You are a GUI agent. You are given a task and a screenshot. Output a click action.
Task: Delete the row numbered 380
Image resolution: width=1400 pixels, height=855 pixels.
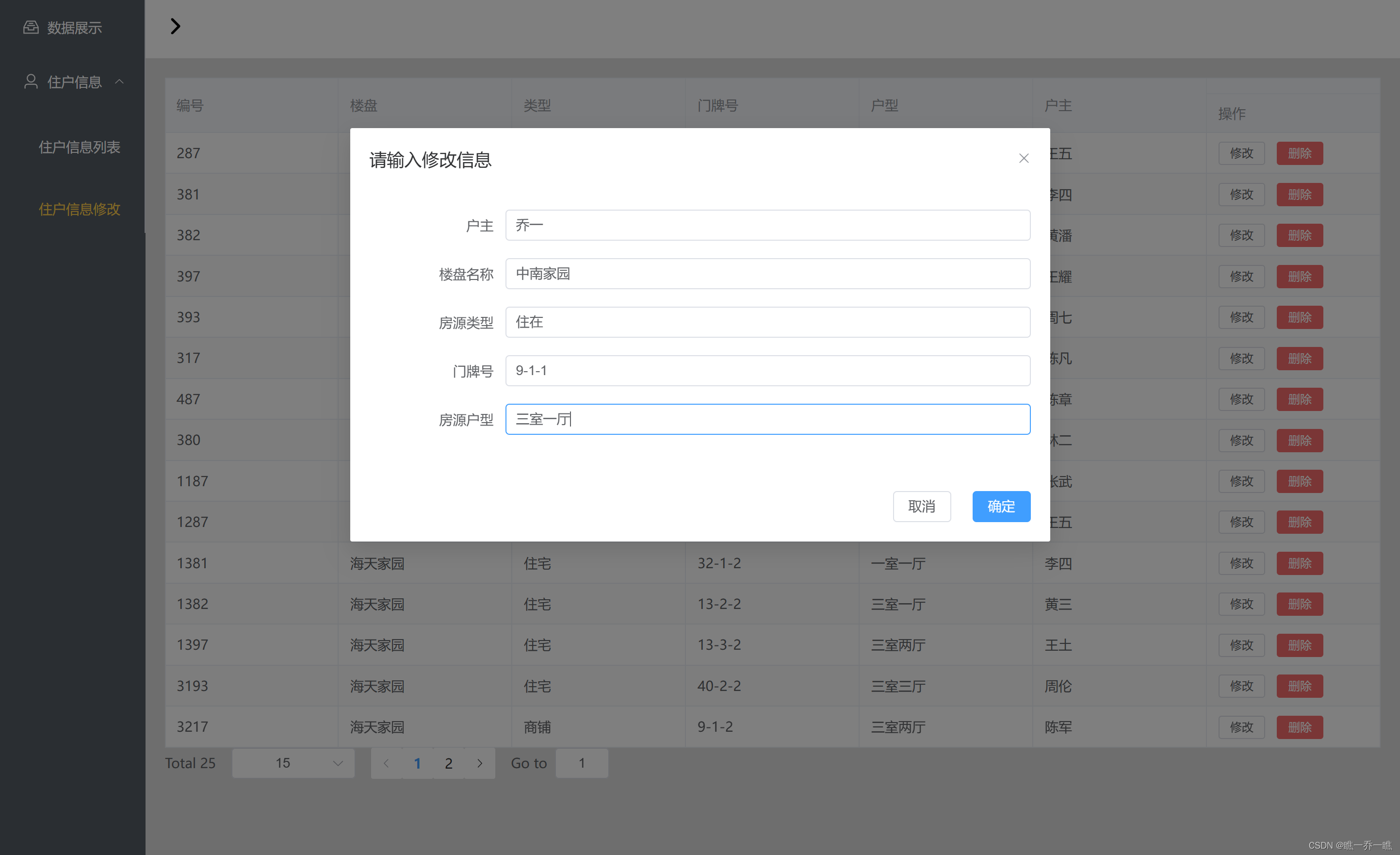point(1300,441)
